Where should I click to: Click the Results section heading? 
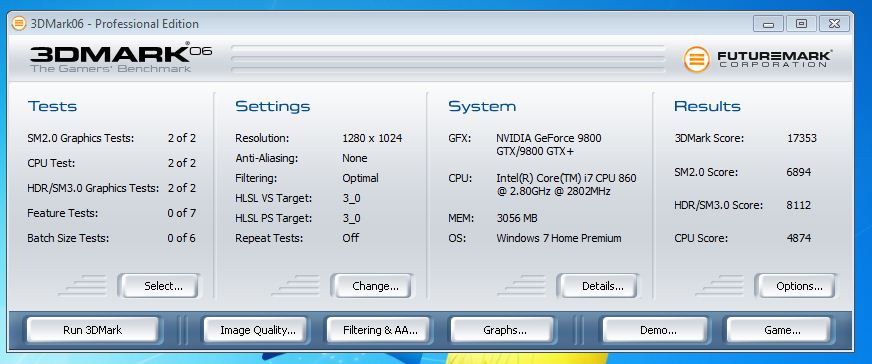[707, 106]
